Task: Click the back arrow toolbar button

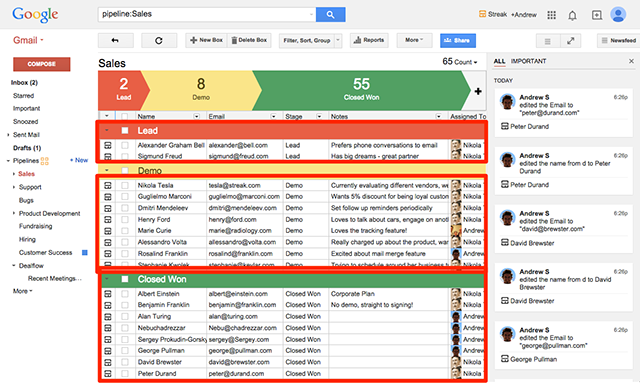Action: (116, 40)
